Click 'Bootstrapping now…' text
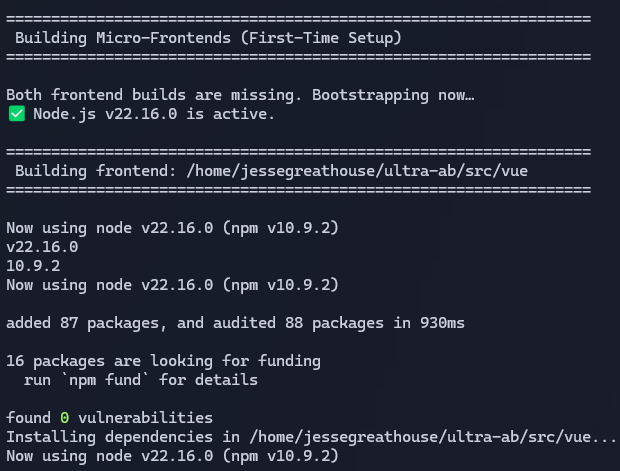The image size is (620, 471). tap(393, 95)
